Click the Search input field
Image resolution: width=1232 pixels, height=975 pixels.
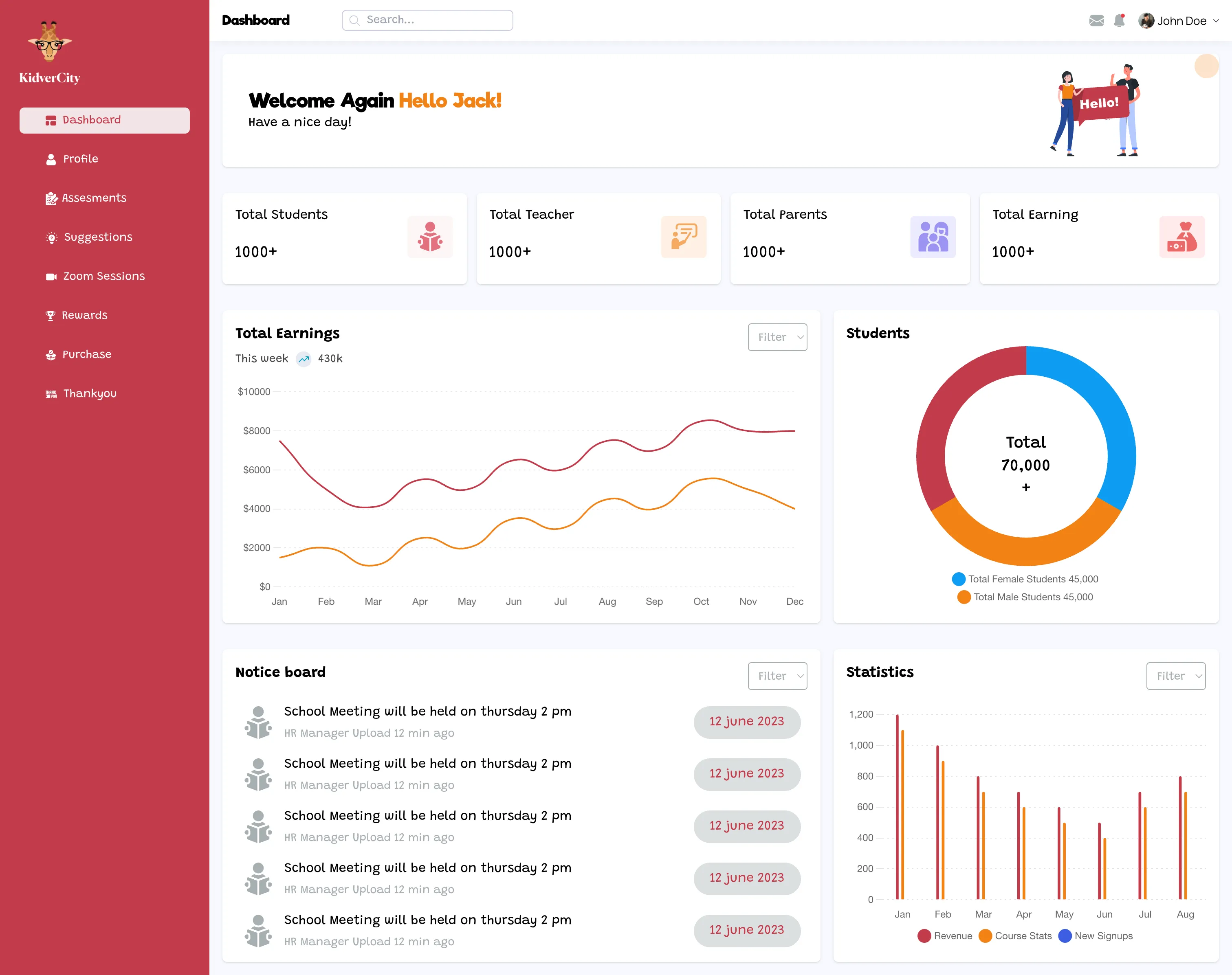pyautogui.click(x=428, y=20)
